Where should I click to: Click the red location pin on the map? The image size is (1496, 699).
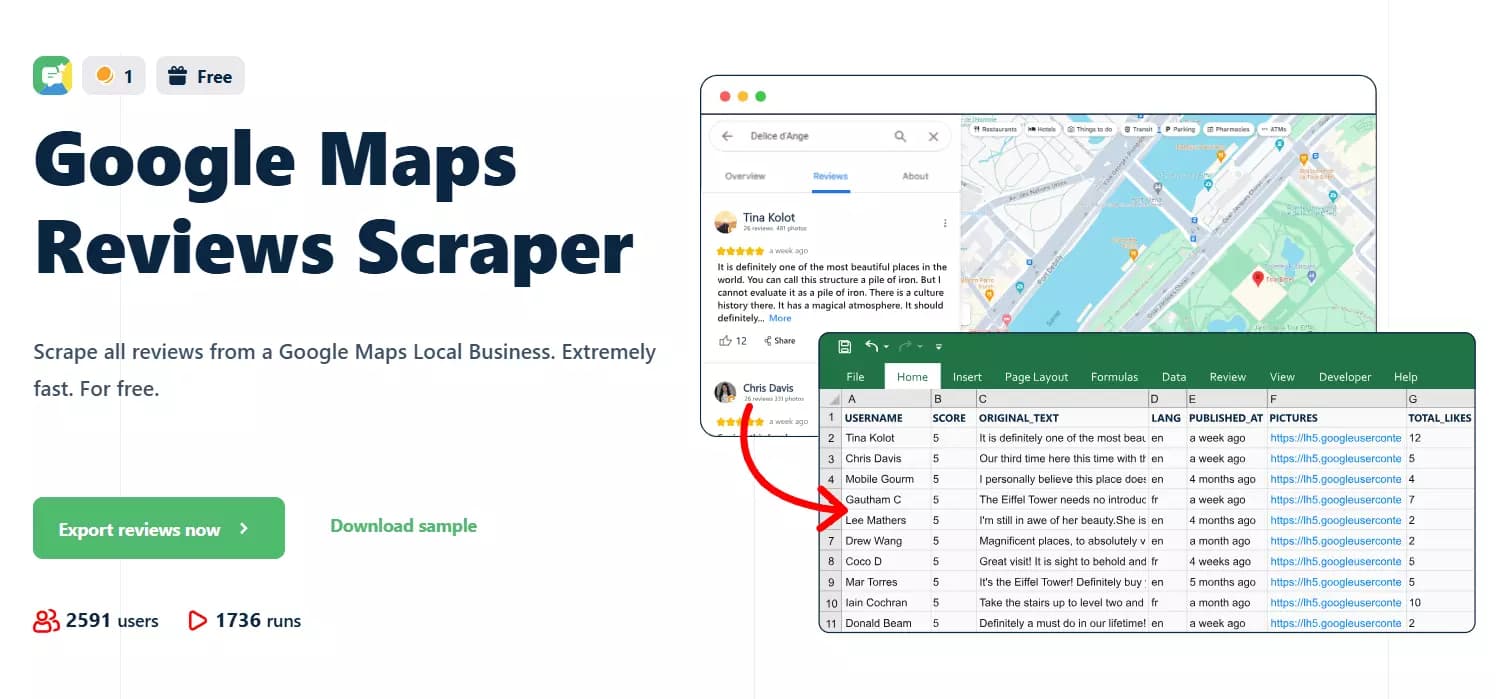coord(1258,279)
